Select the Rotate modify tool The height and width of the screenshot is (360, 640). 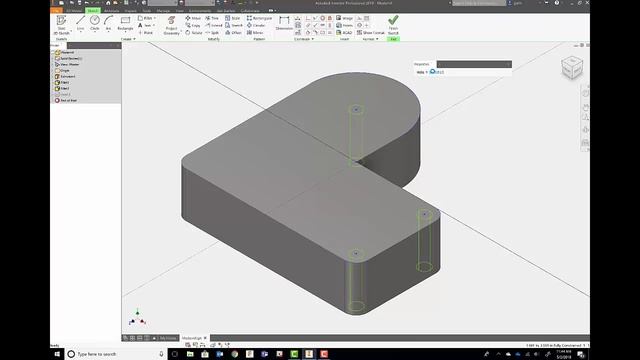point(193,33)
